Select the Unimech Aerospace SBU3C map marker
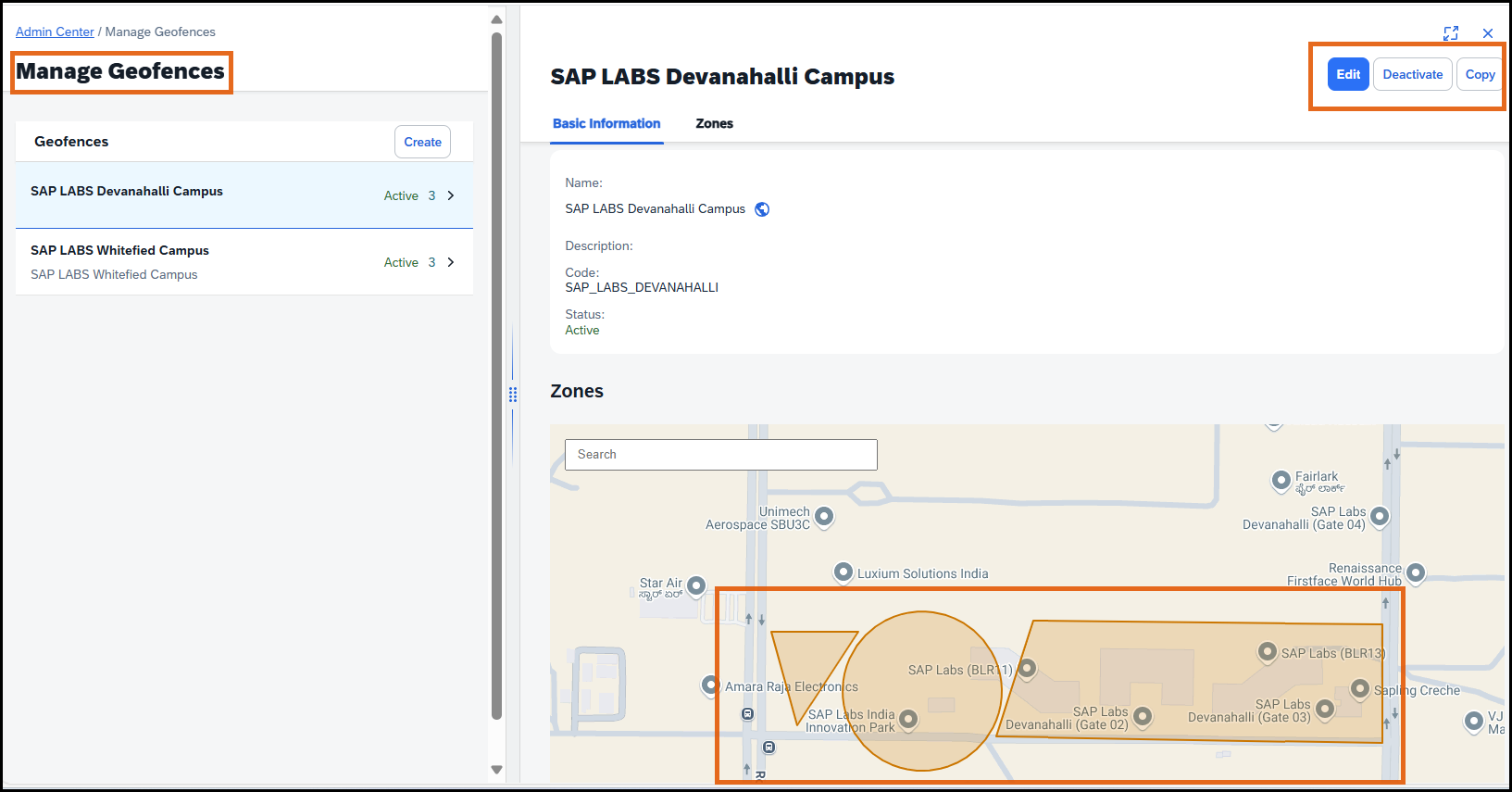The image size is (1512, 792). (823, 516)
